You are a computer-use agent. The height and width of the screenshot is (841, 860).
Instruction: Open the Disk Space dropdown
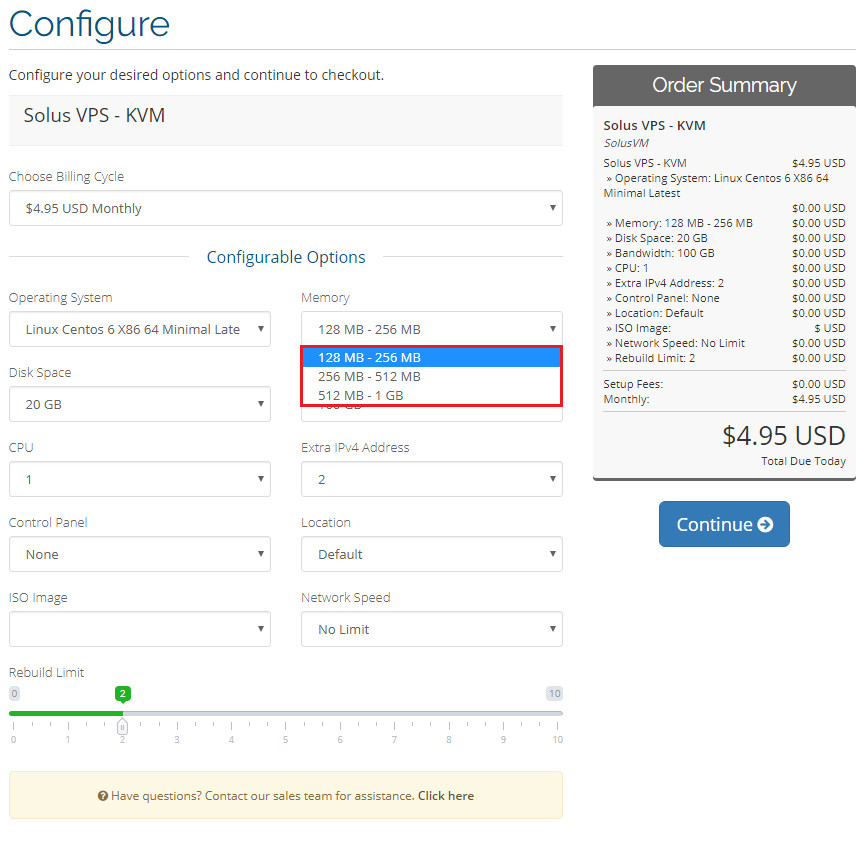[x=140, y=404]
